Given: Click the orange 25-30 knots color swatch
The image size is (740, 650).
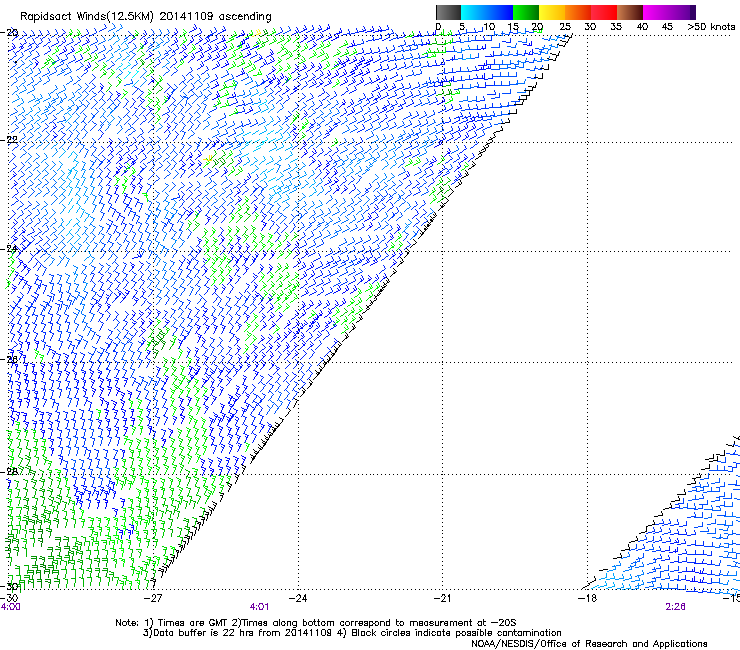Looking at the screenshot, I should click(x=578, y=12).
